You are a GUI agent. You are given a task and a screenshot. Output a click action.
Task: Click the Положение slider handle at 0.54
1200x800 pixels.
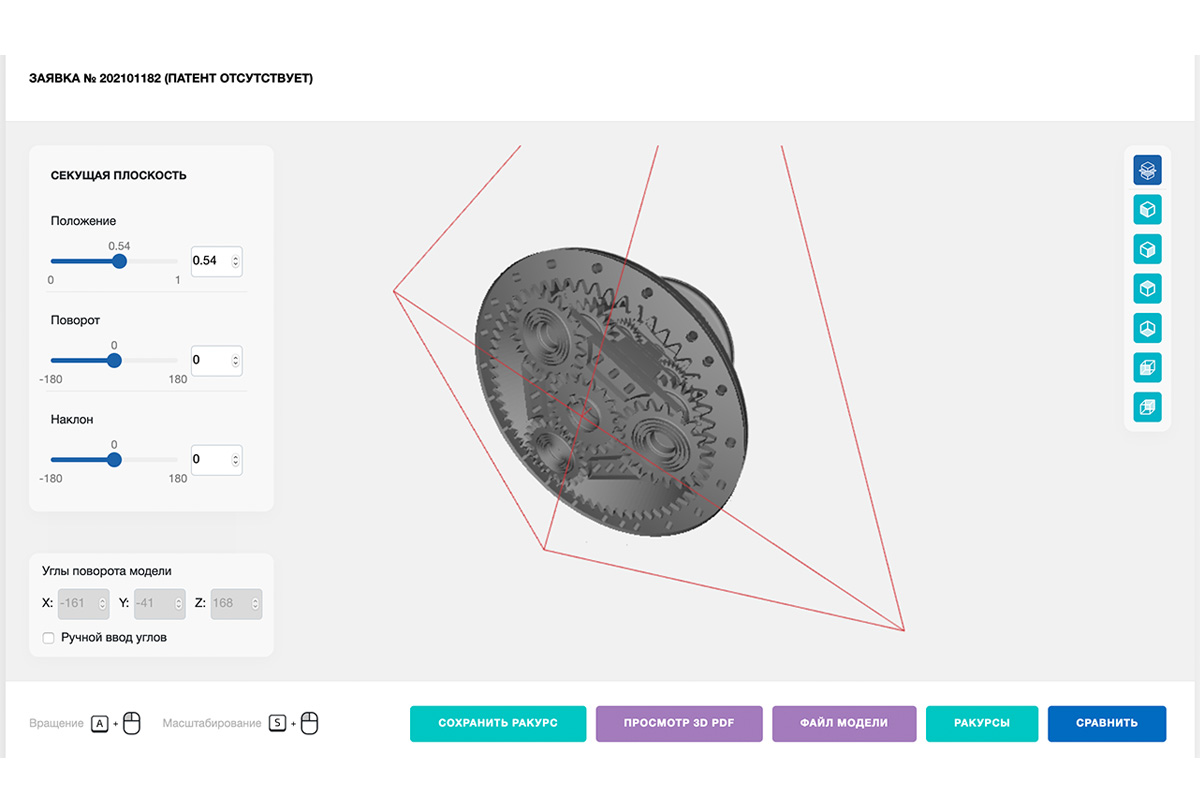pyautogui.click(x=119, y=261)
